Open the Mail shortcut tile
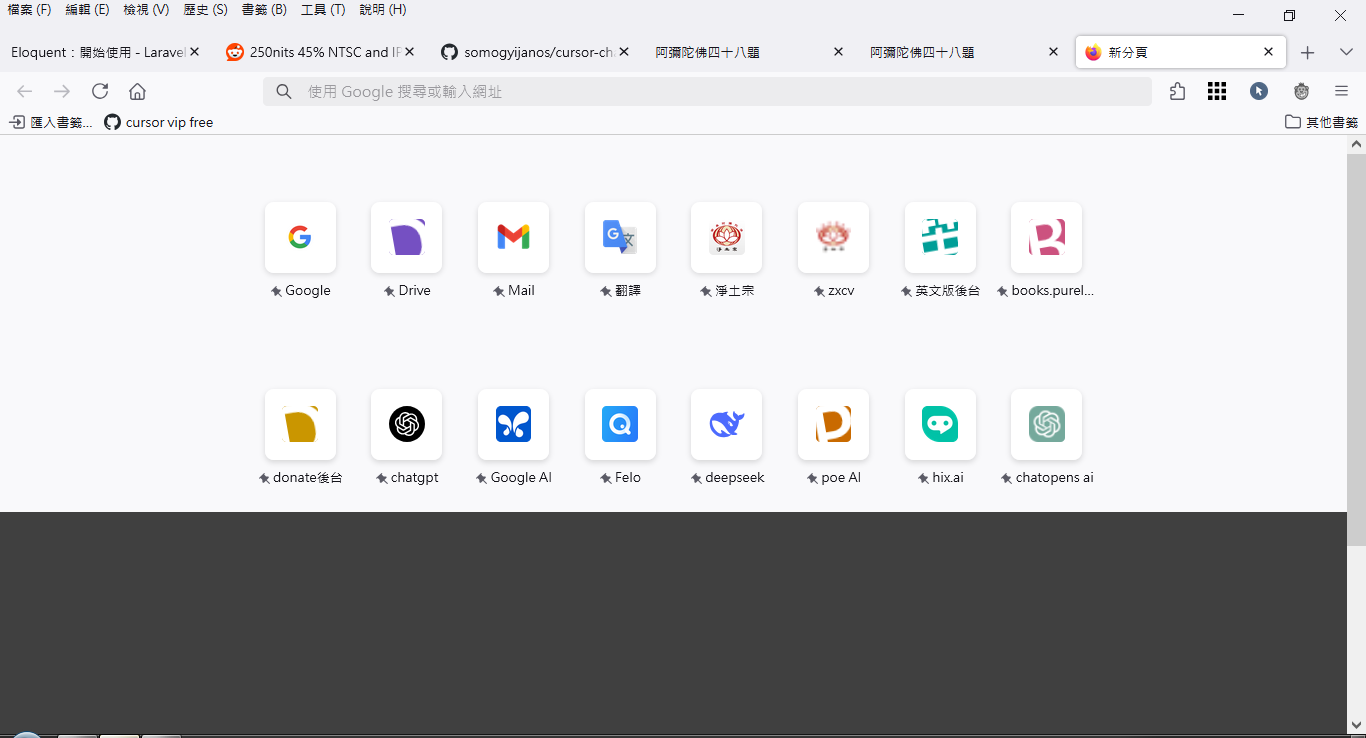This screenshot has height=738, width=1366. coord(513,238)
